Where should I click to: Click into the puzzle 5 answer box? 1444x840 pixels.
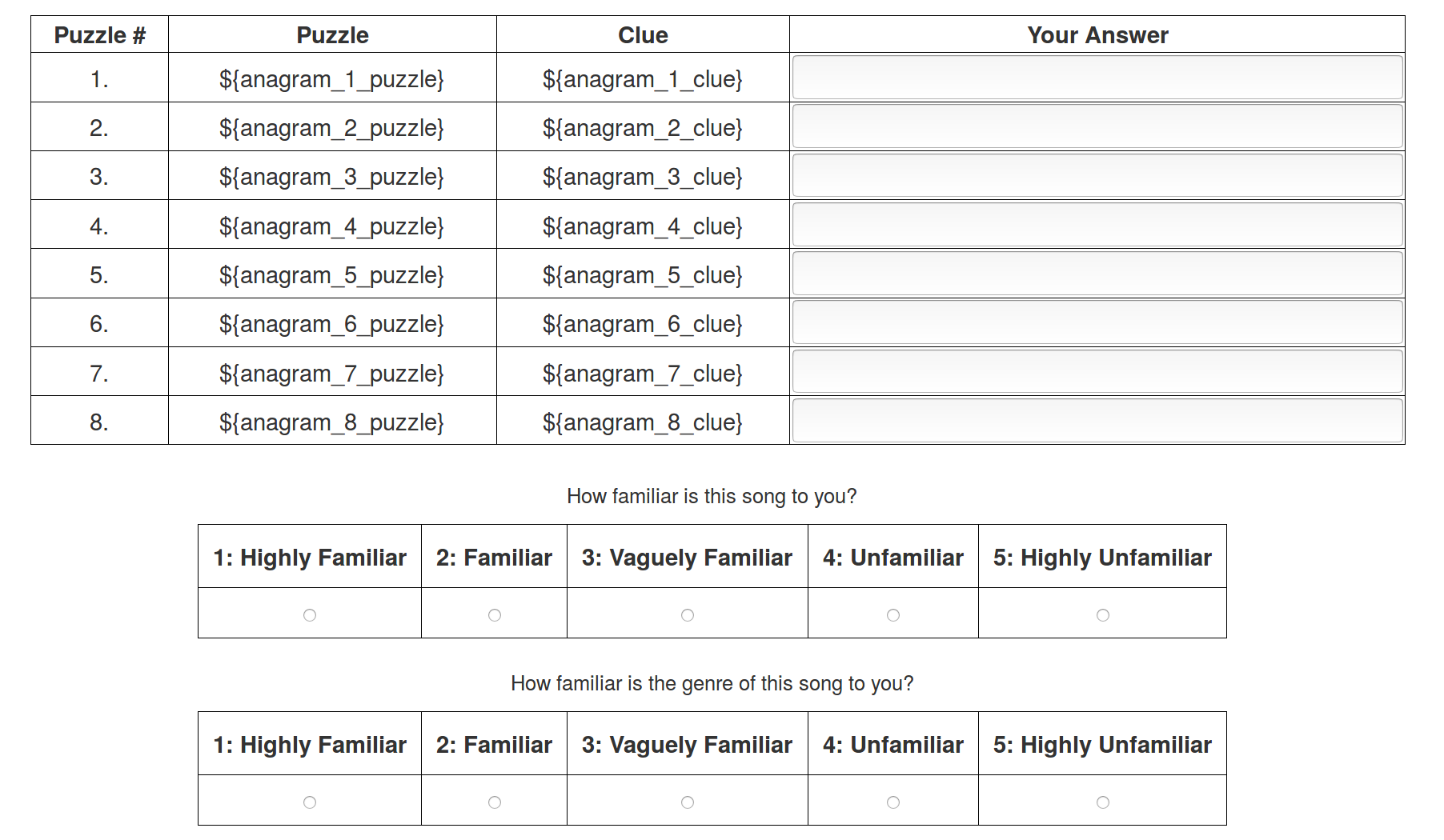pyautogui.click(x=1097, y=274)
